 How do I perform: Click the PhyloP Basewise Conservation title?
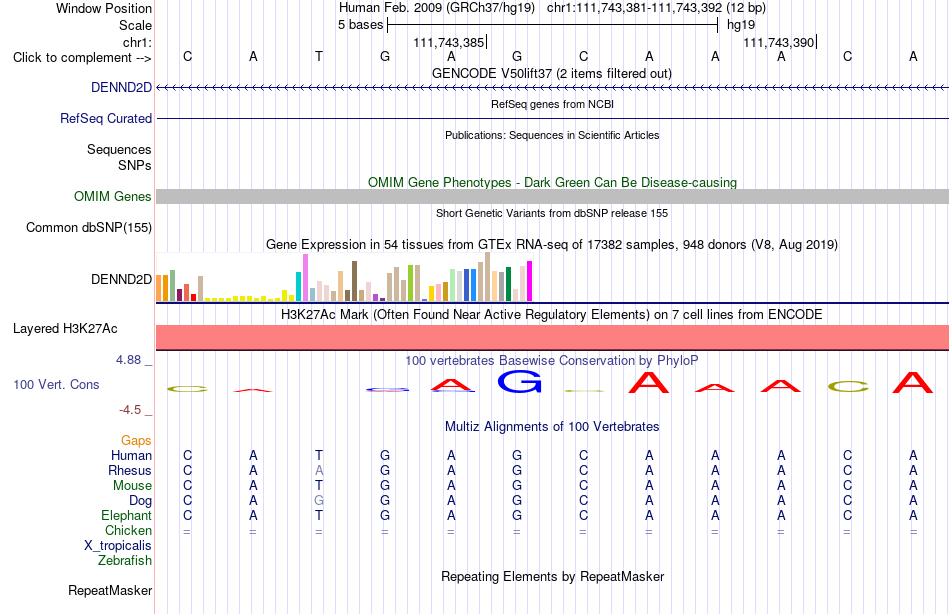(x=552, y=361)
